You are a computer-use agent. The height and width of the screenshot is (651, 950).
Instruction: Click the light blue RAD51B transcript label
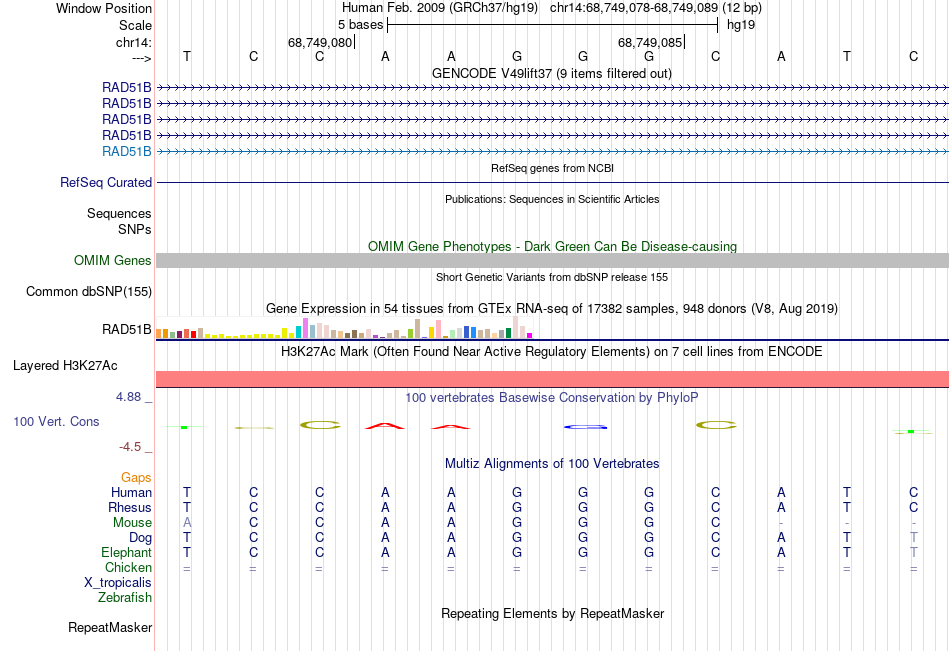(x=127, y=152)
